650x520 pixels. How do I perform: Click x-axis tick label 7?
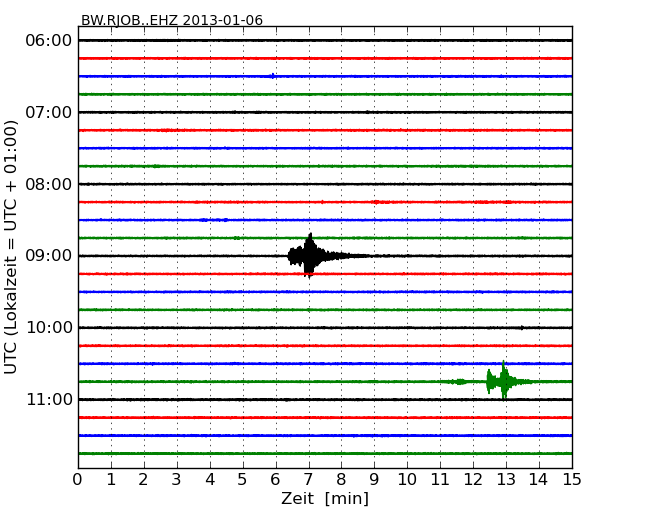click(x=308, y=480)
